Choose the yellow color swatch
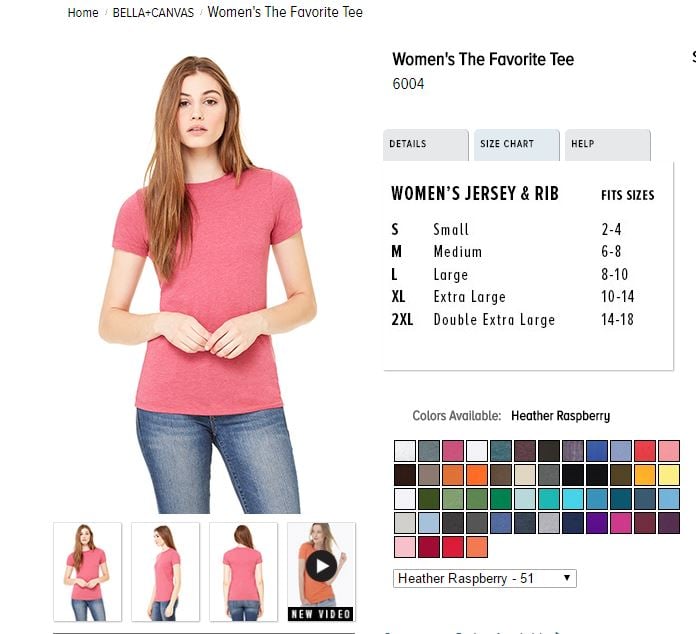The width and height of the screenshot is (696, 634). click(669, 475)
